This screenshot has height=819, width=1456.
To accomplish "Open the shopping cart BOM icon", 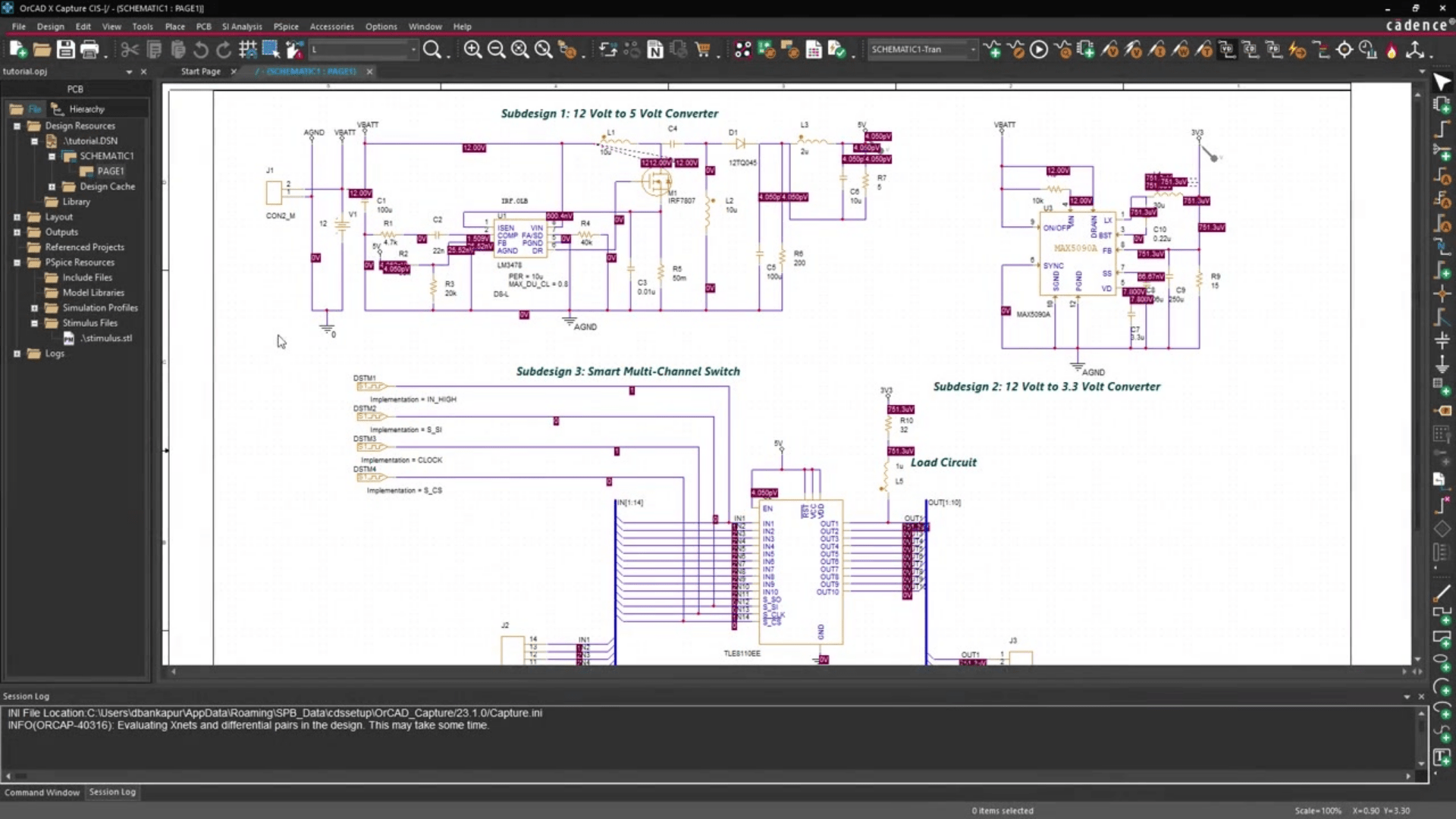I will tap(703, 50).
